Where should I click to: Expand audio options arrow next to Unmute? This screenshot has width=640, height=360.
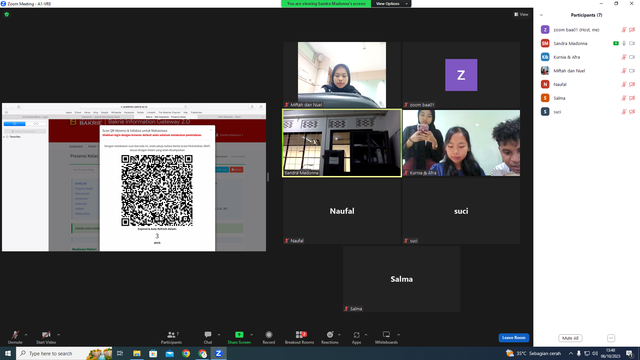coord(26,335)
